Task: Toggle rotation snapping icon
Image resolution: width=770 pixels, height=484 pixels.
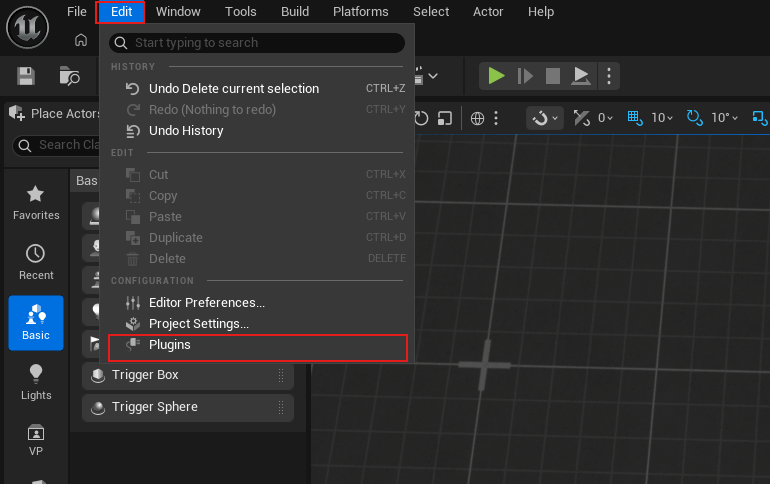Action: [695, 118]
